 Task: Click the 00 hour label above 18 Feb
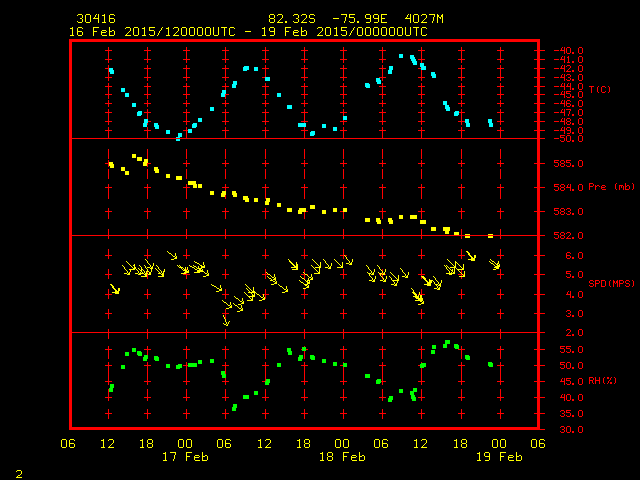click(x=342, y=444)
